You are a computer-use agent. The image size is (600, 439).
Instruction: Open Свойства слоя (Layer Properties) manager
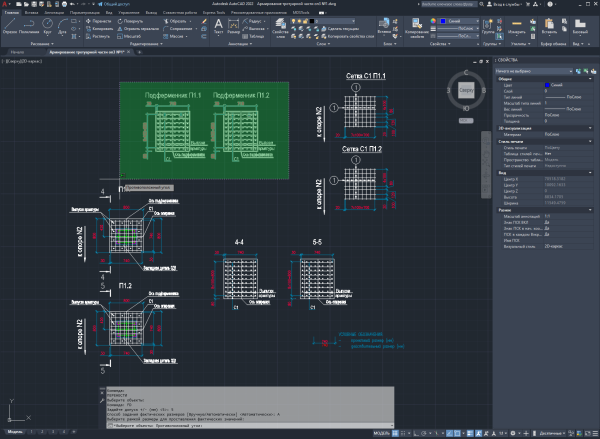point(280,28)
